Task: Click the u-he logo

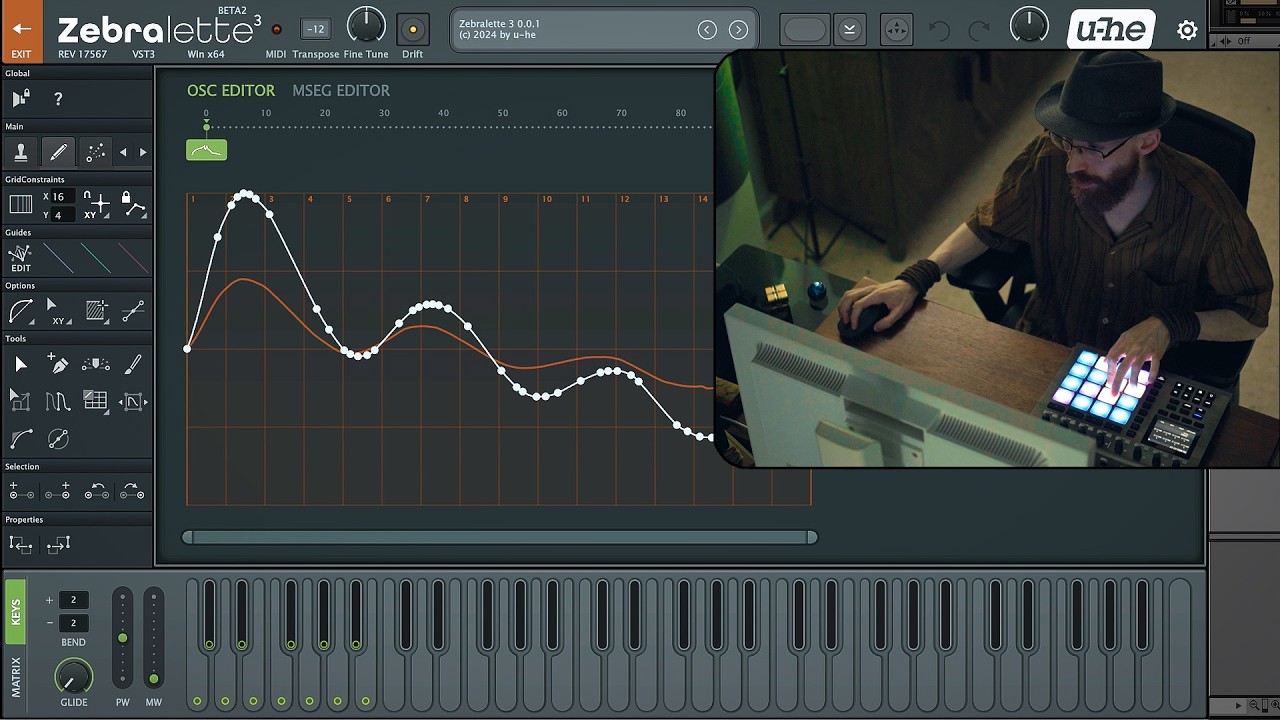Action: click(1111, 30)
